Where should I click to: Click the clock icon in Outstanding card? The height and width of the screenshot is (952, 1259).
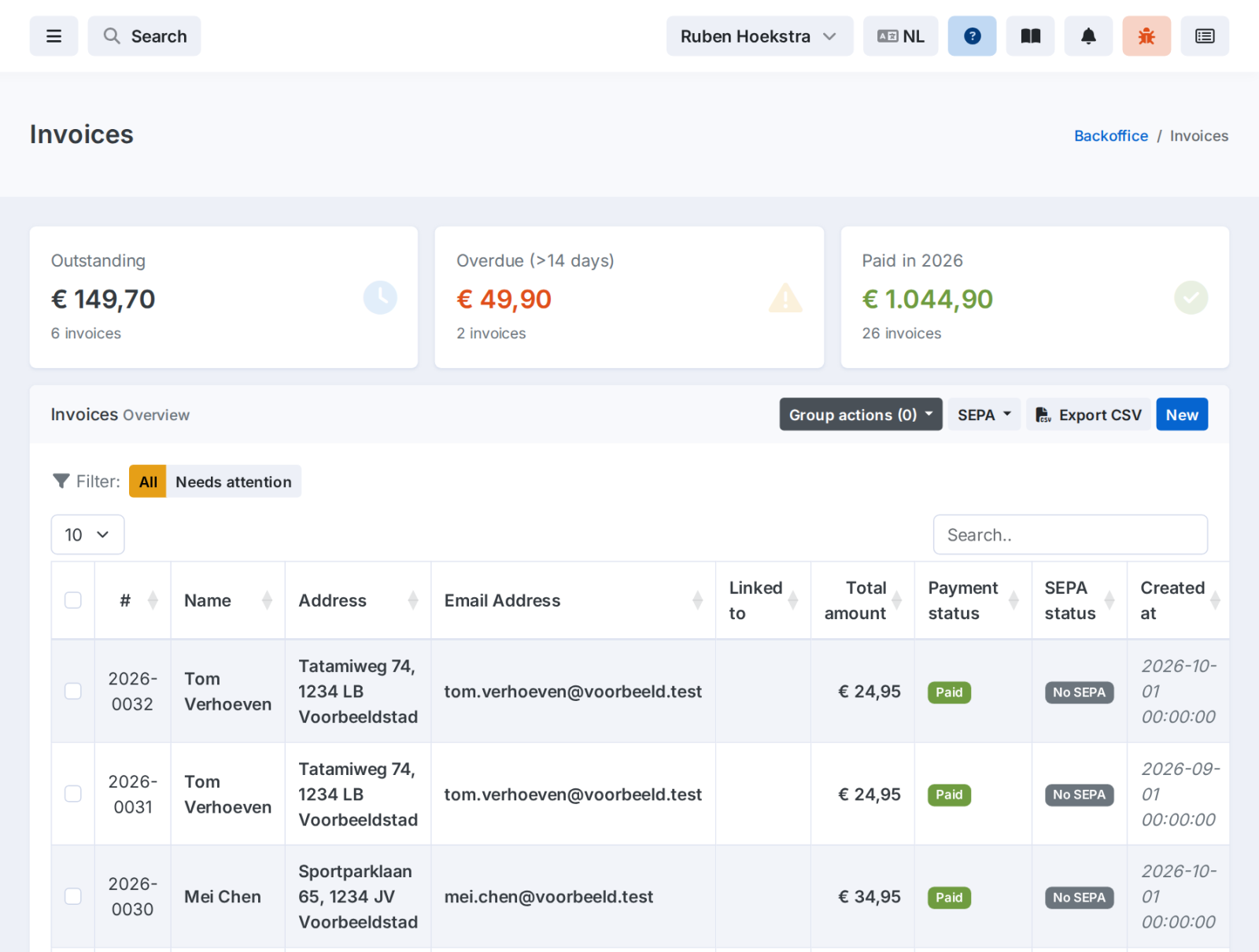point(380,297)
